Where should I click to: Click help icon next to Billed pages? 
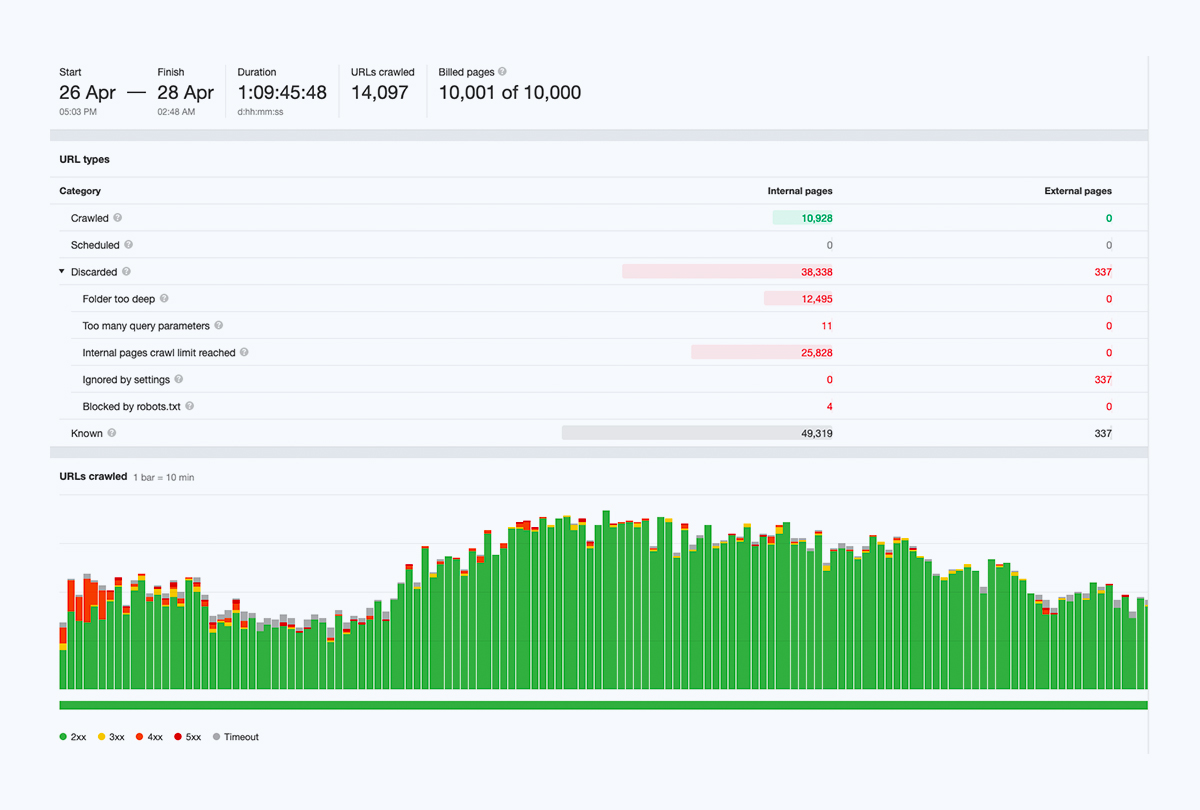coord(502,72)
